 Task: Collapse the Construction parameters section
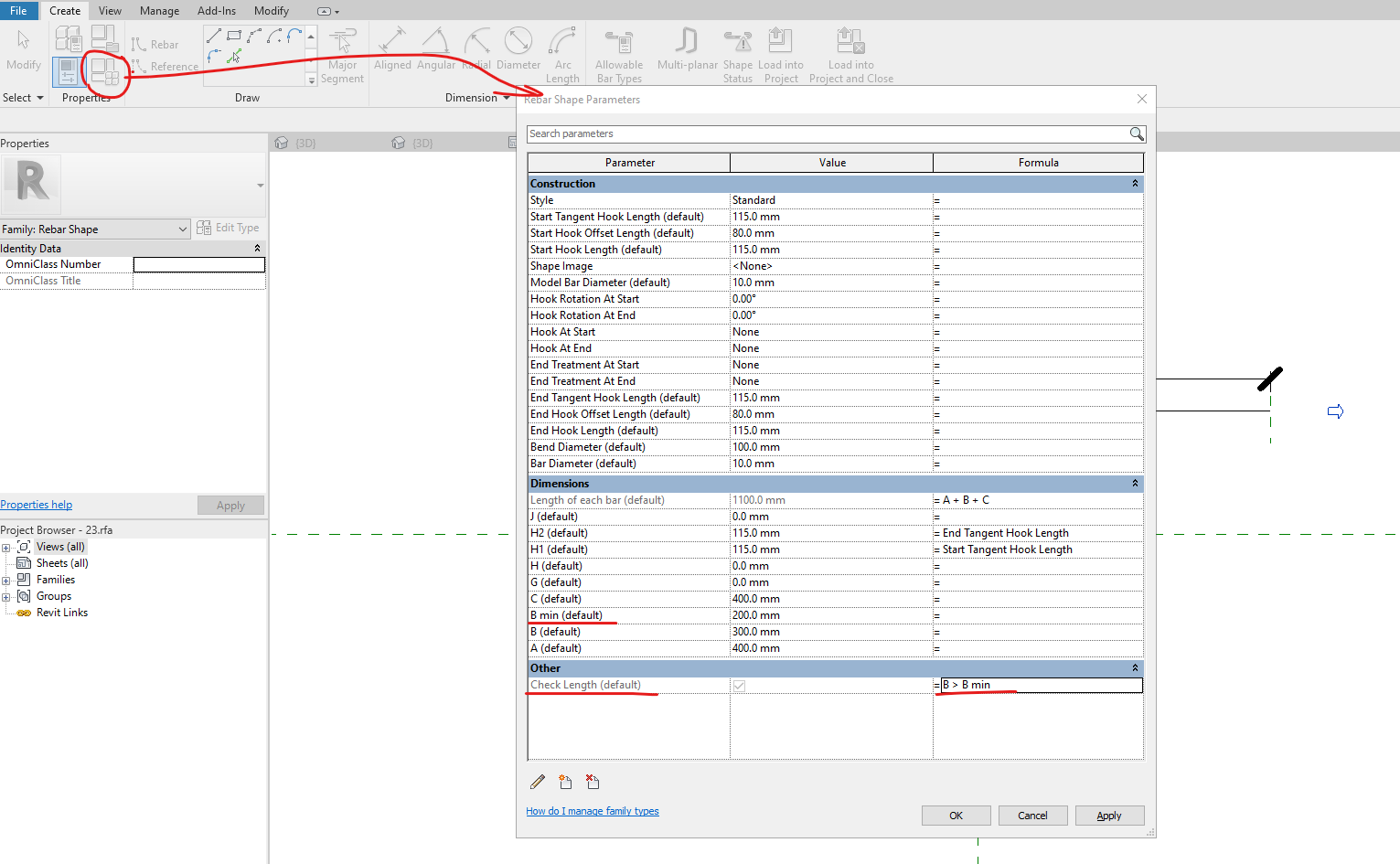(x=1134, y=183)
